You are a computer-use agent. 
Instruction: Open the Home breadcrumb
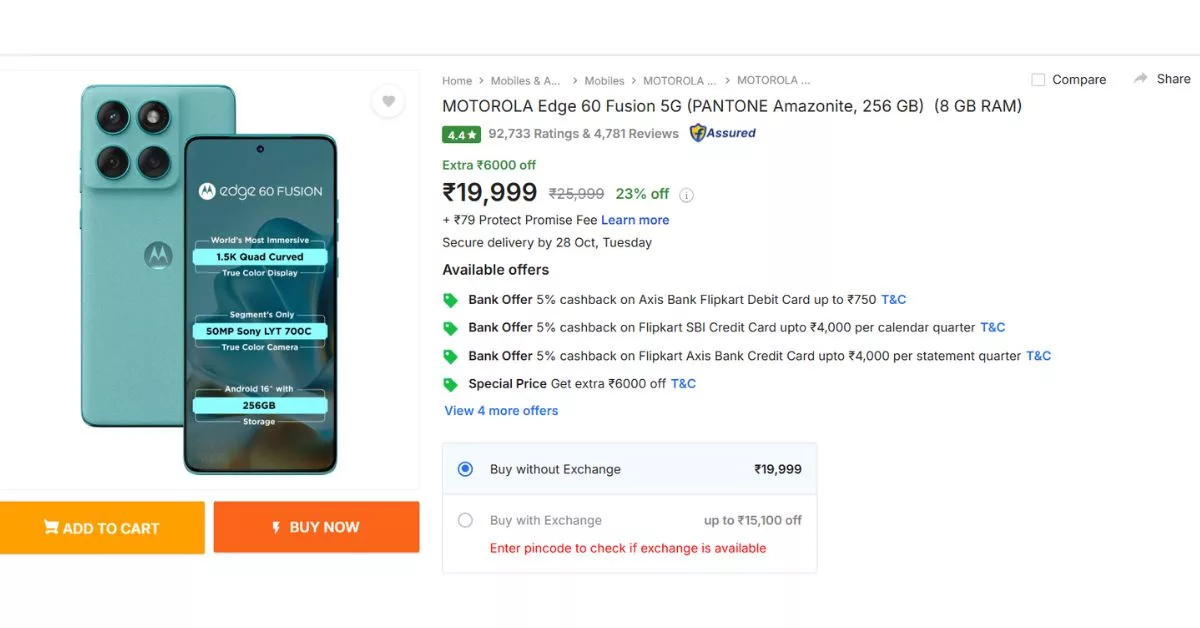point(457,80)
